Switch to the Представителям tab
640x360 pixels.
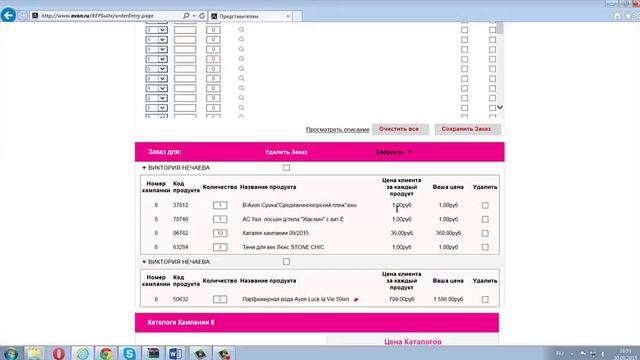[250, 16]
